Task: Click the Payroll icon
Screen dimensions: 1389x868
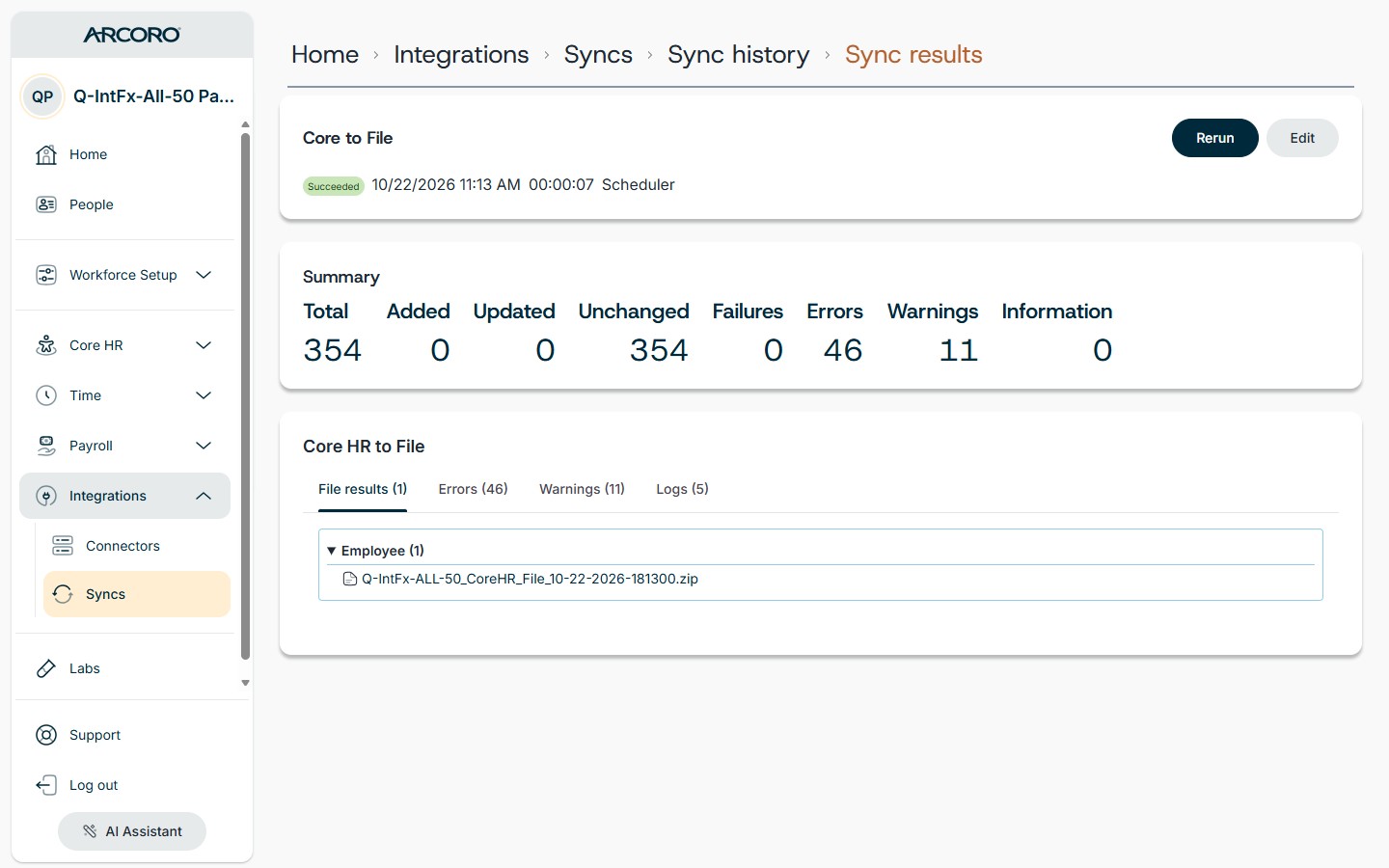Action: [46, 446]
